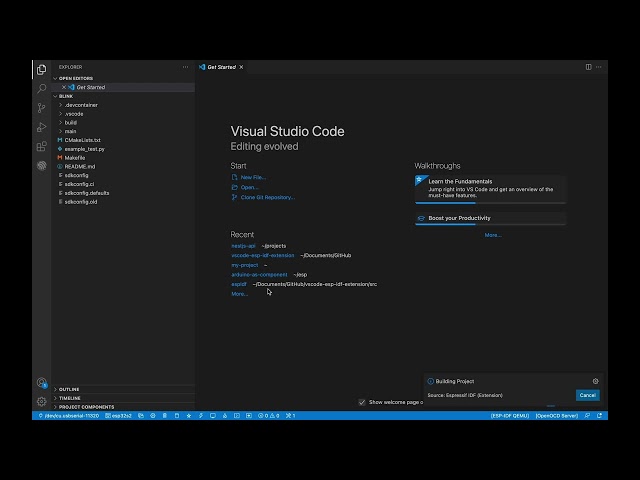Change esp32s2 target in status bar
Viewport: 640px width, 480px height.
click(x=118, y=416)
